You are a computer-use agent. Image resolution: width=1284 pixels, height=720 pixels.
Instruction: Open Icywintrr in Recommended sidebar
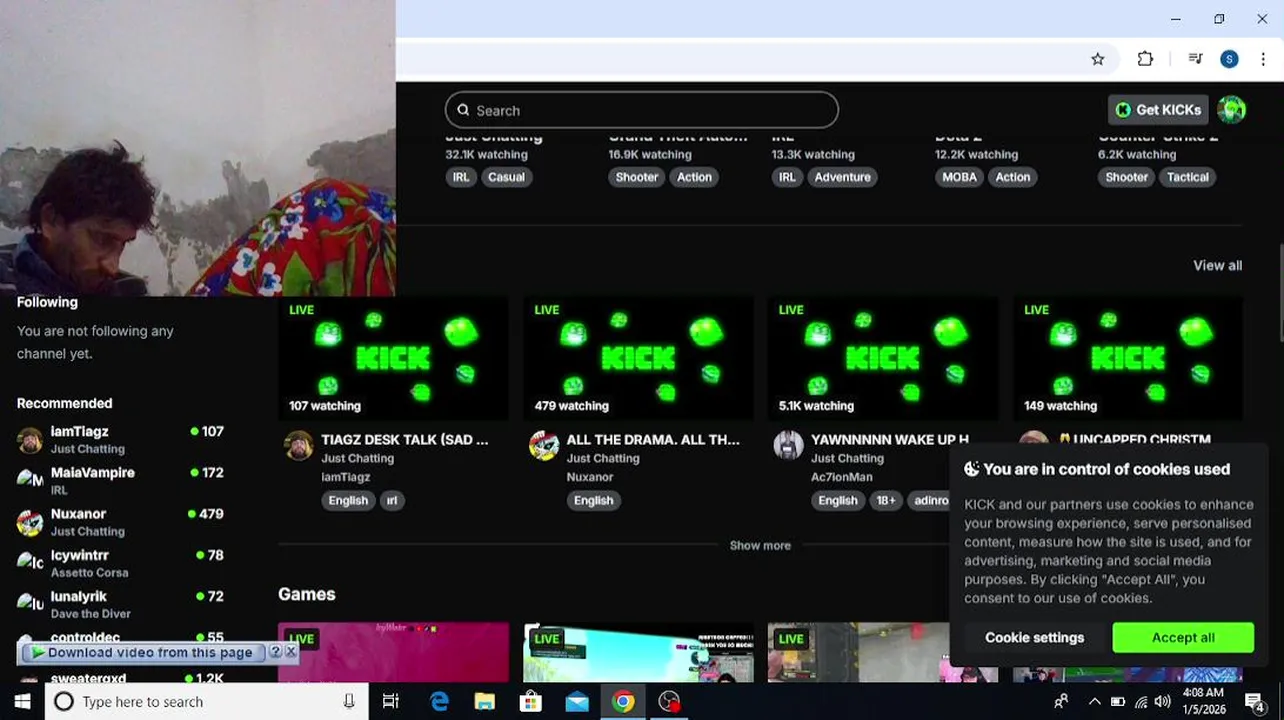pos(120,562)
